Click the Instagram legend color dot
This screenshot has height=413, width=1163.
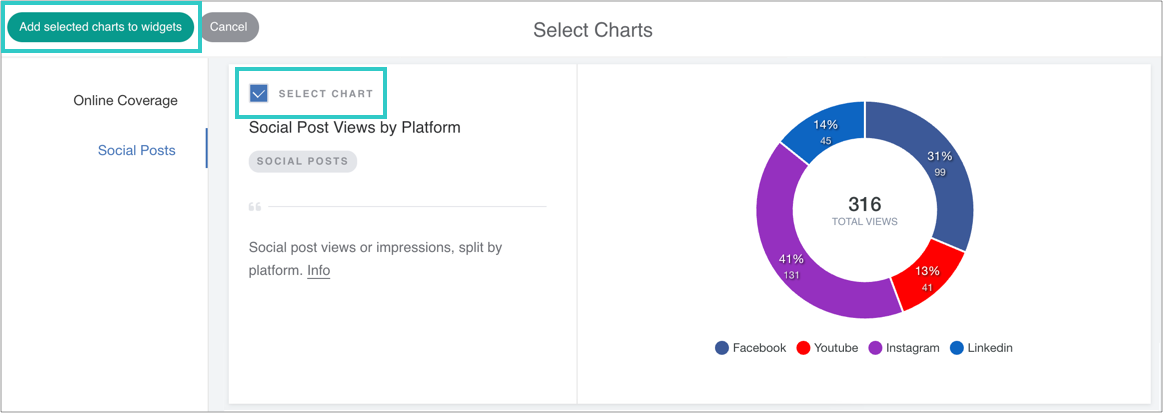coord(875,348)
